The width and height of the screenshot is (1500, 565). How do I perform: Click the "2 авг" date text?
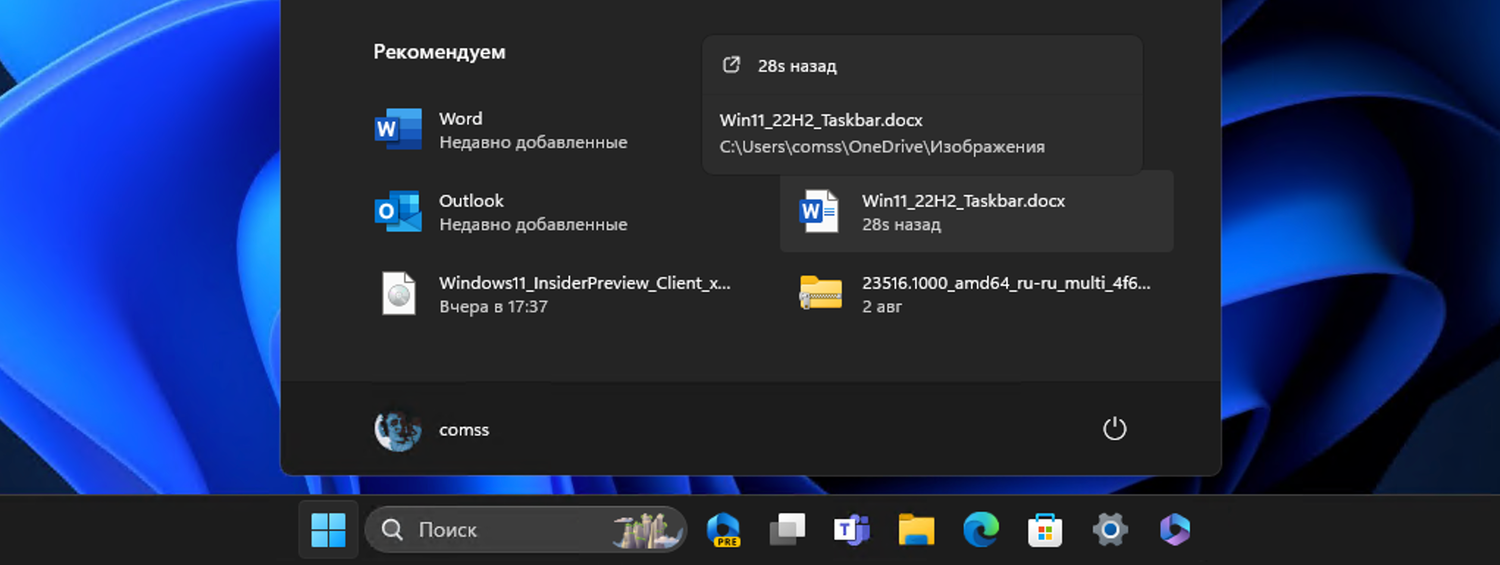882,306
